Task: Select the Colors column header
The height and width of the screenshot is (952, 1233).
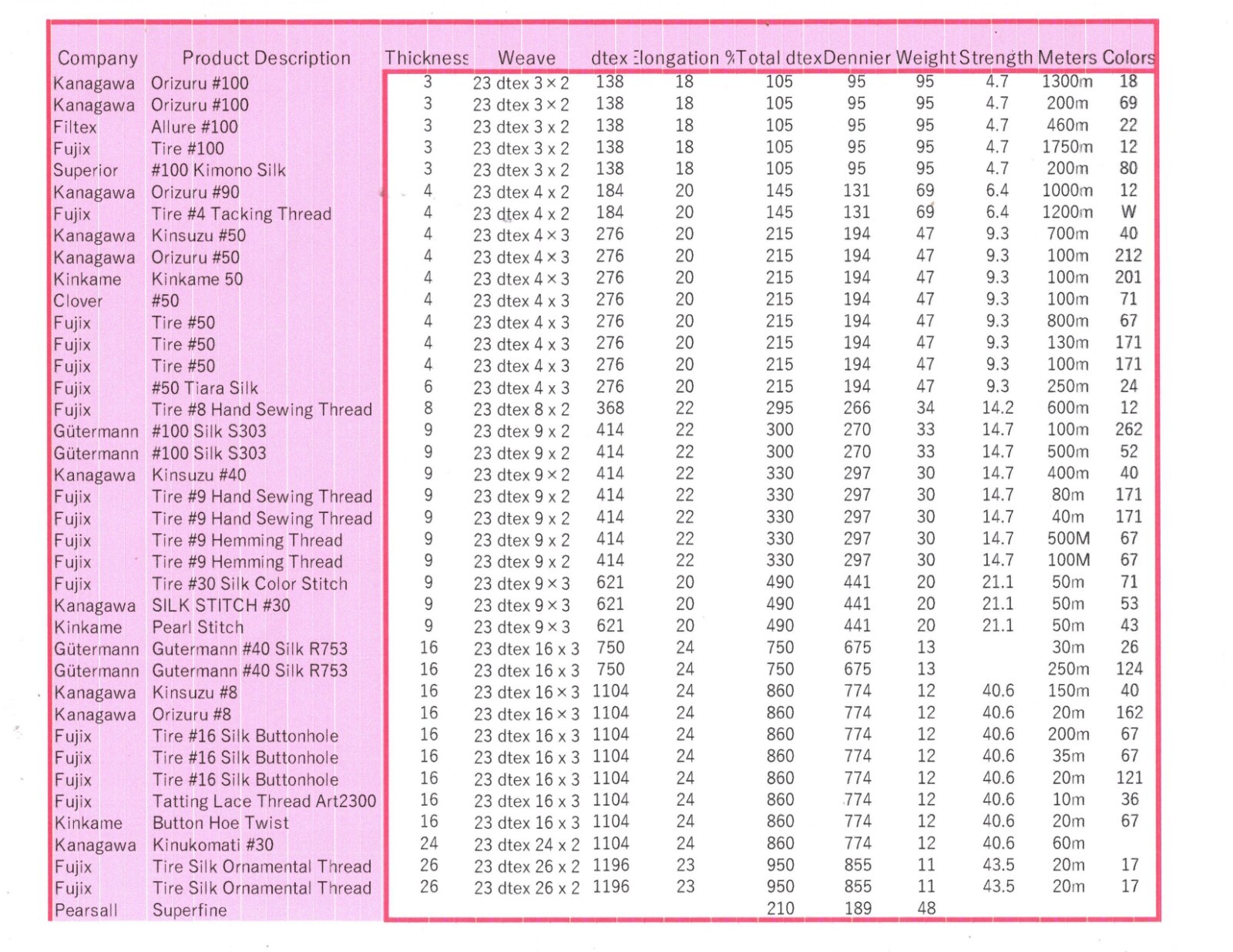Action: coord(1127,58)
